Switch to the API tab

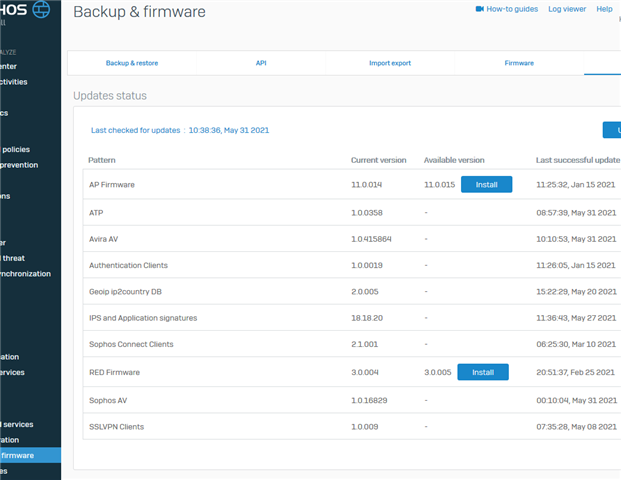click(261, 63)
